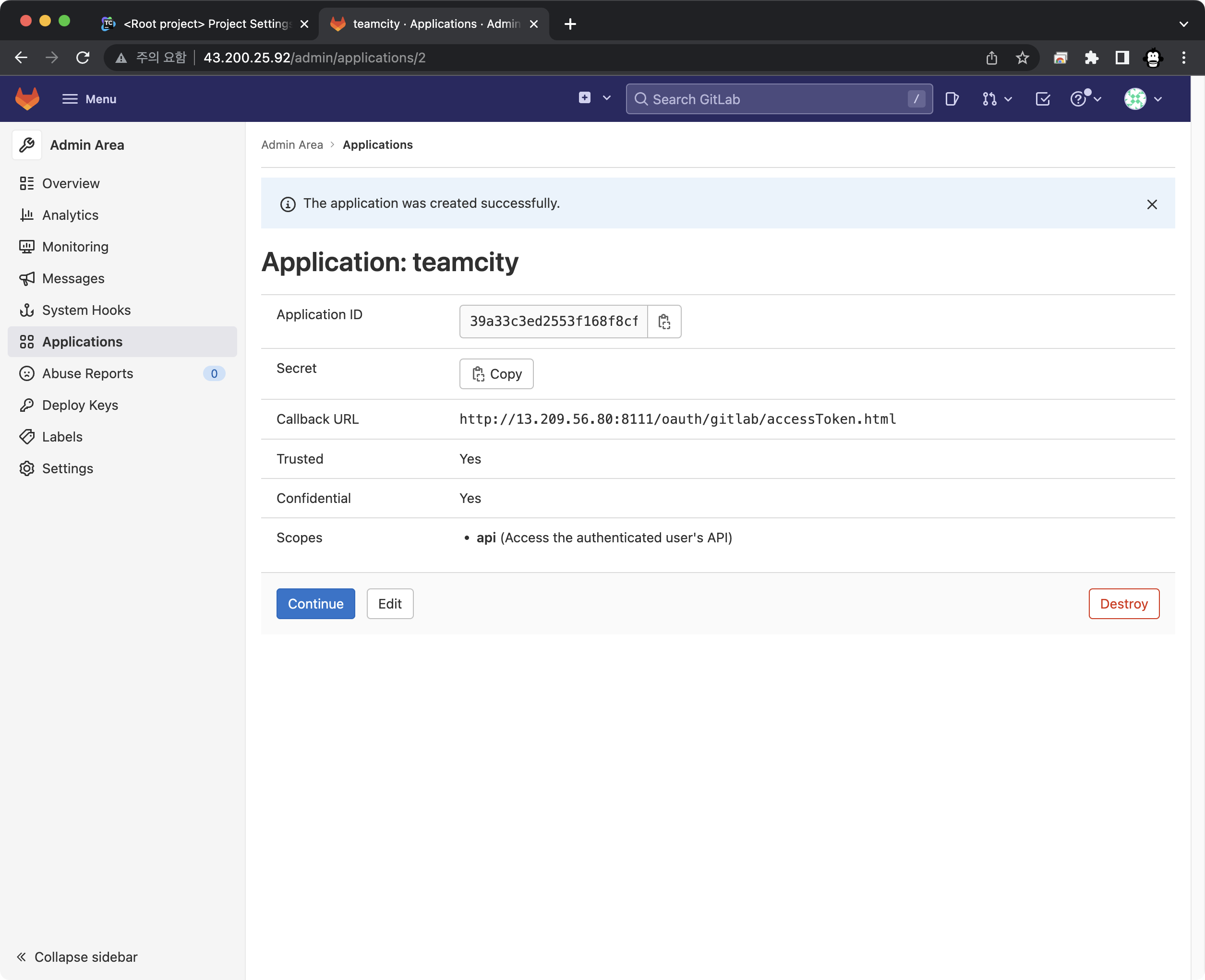The width and height of the screenshot is (1205, 980).
Task: Click the Admin Area breadcrumb link
Action: [292, 144]
